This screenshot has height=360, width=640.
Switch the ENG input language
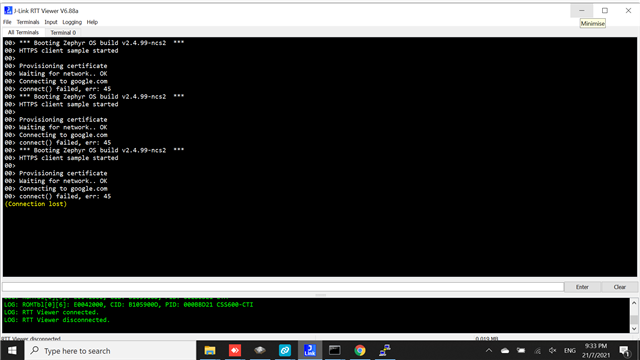point(570,351)
